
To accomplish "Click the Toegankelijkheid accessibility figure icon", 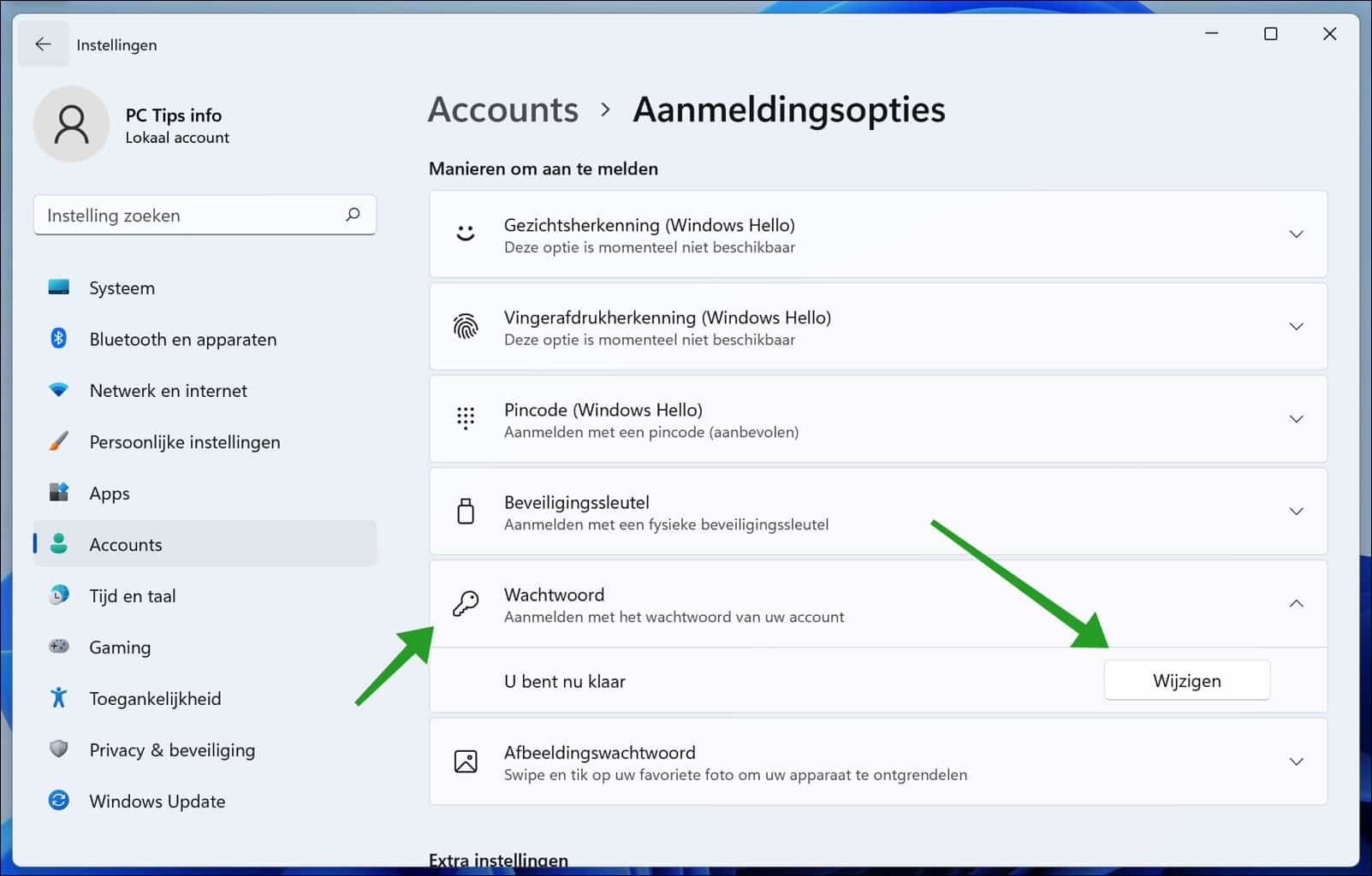I will click(x=59, y=698).
